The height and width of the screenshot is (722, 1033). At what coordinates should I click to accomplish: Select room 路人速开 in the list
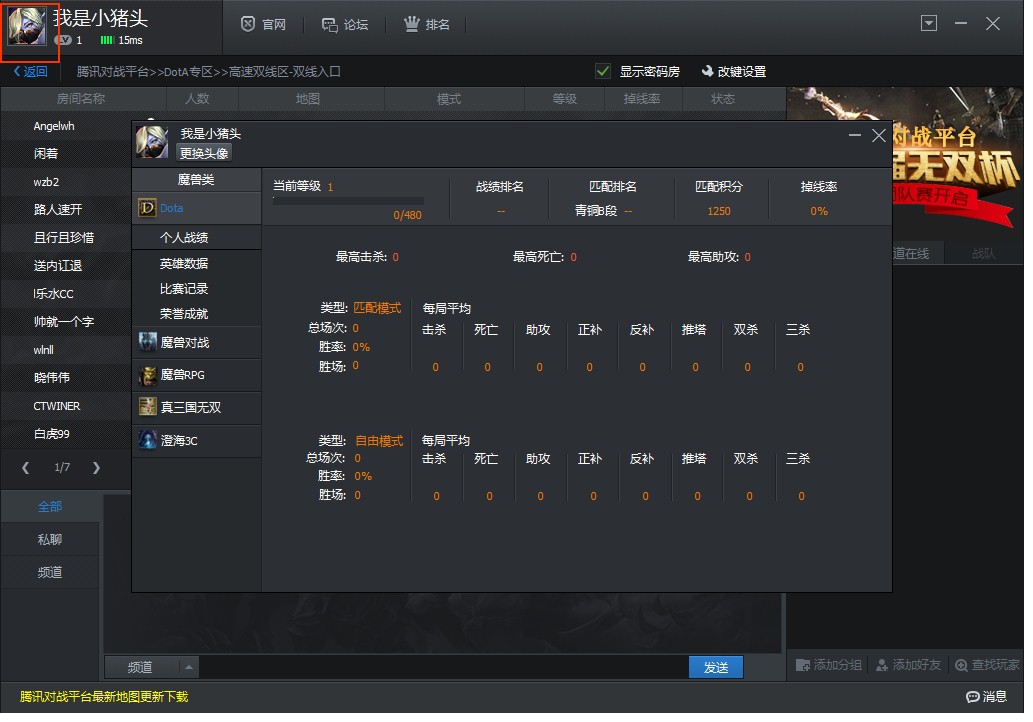click(x=57, y=209)
